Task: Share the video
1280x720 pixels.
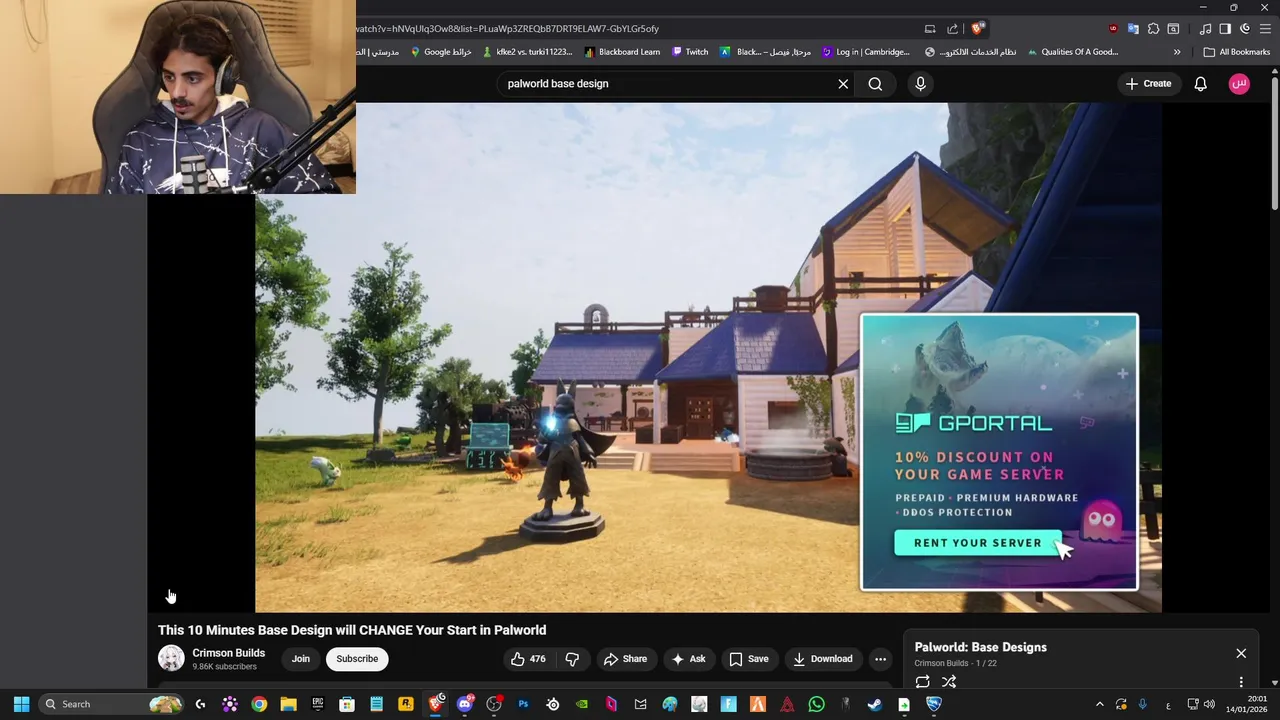Action: (x=625, y=659)
